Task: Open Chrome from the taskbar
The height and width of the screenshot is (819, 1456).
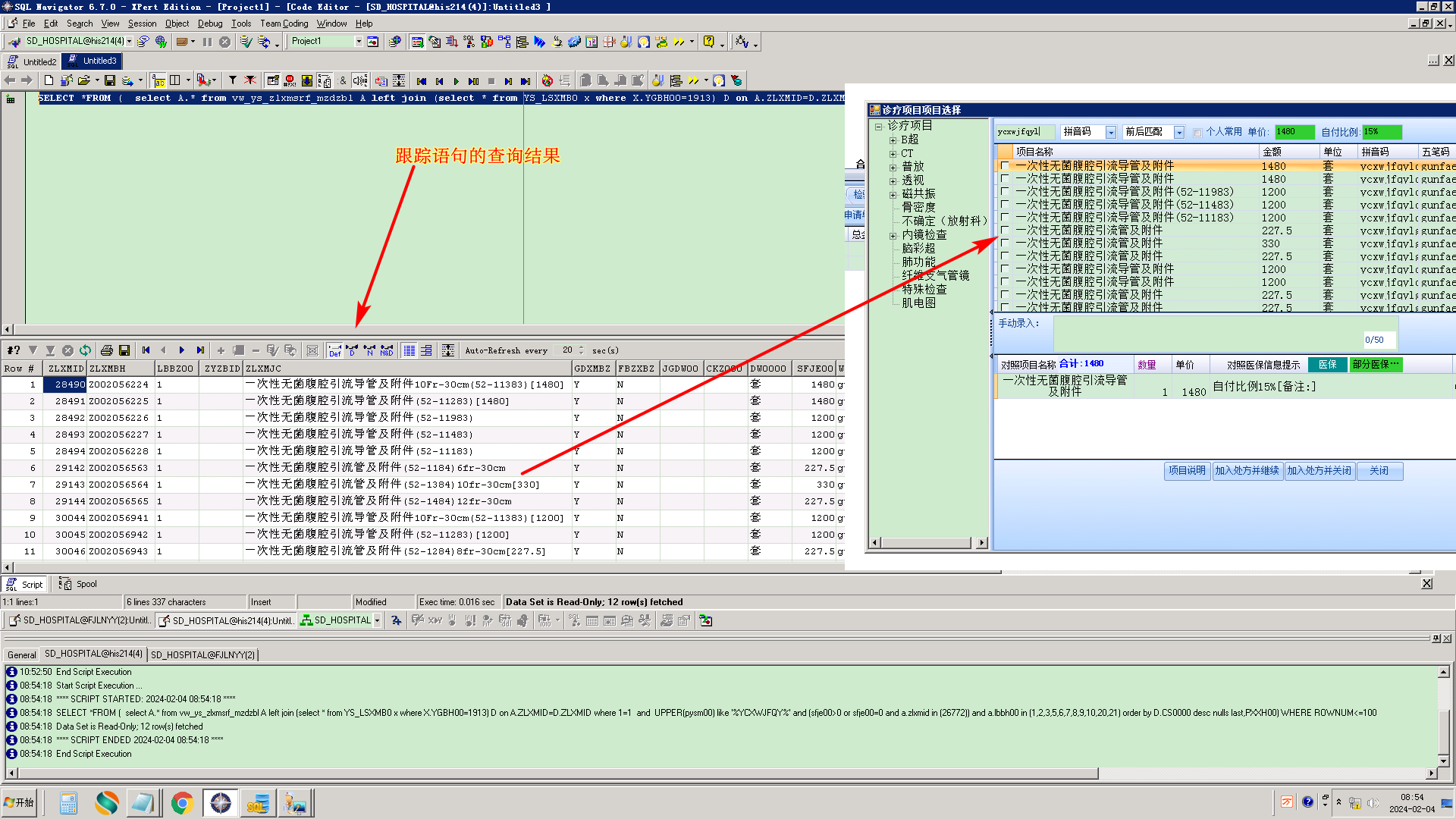Action: click(182, 802)
